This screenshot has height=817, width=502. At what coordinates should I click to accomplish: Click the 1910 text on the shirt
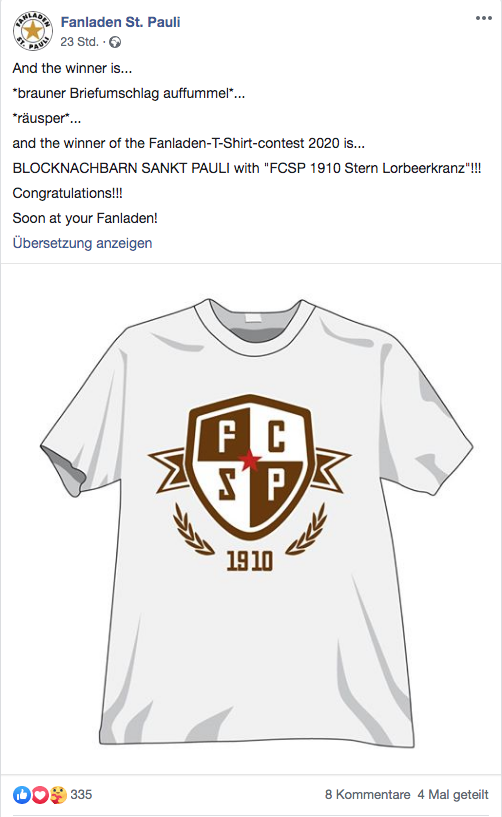coord(250,561)
